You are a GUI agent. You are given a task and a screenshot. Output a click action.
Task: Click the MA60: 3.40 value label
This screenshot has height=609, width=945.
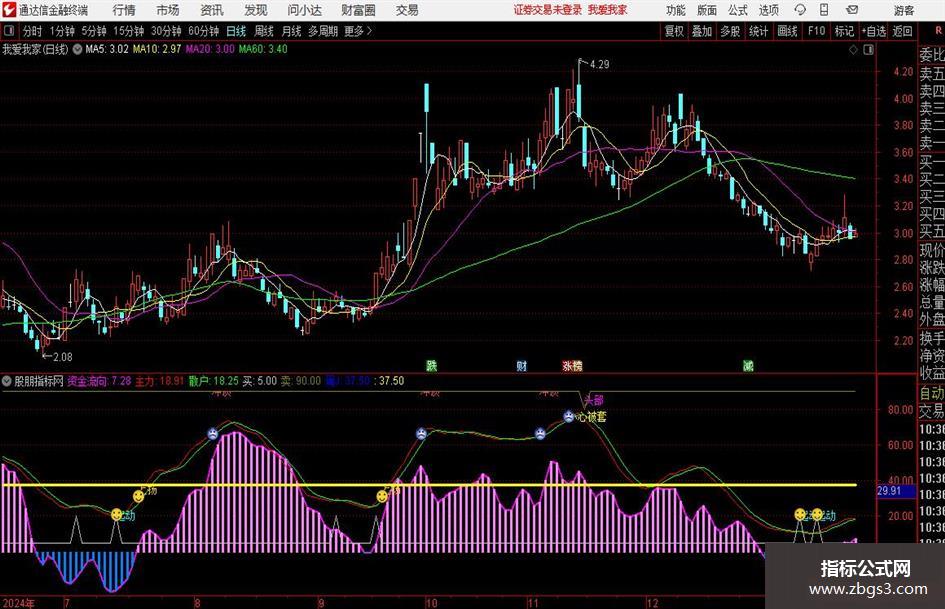pos(263,49)
